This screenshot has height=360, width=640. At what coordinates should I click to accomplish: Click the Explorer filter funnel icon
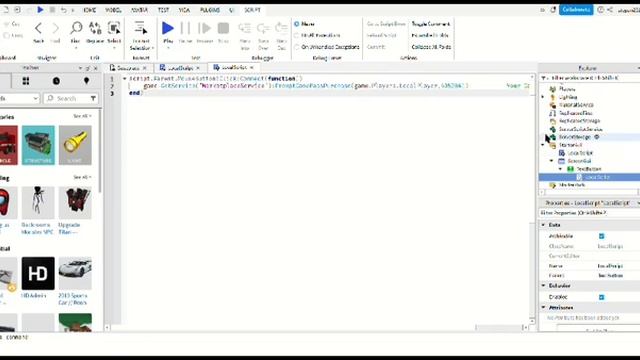pyautogui.click(x=544, y=78)
